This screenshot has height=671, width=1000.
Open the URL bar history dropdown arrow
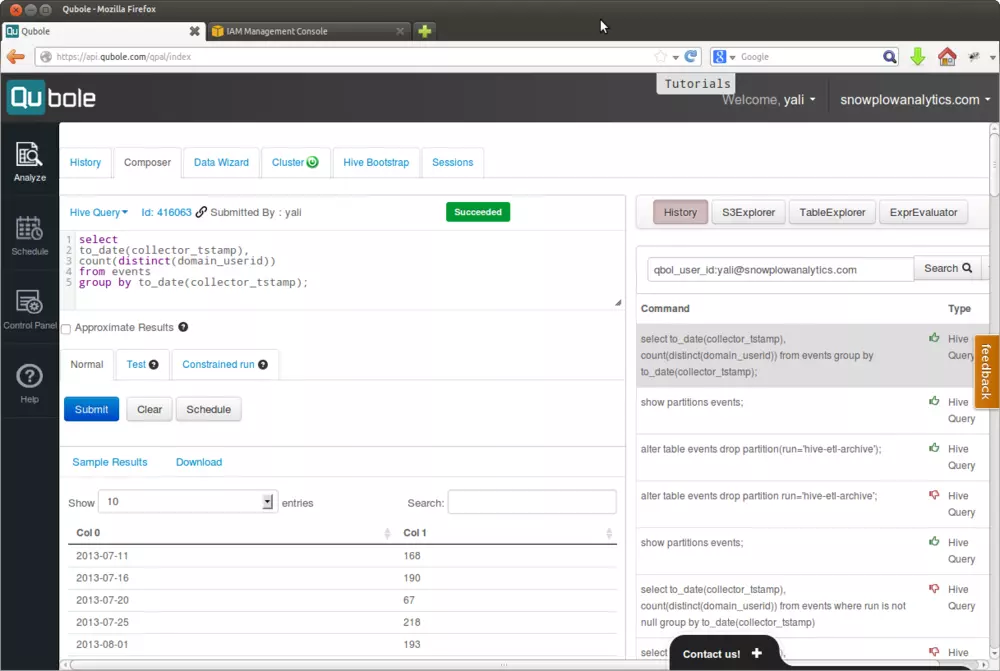coord(675,57)
